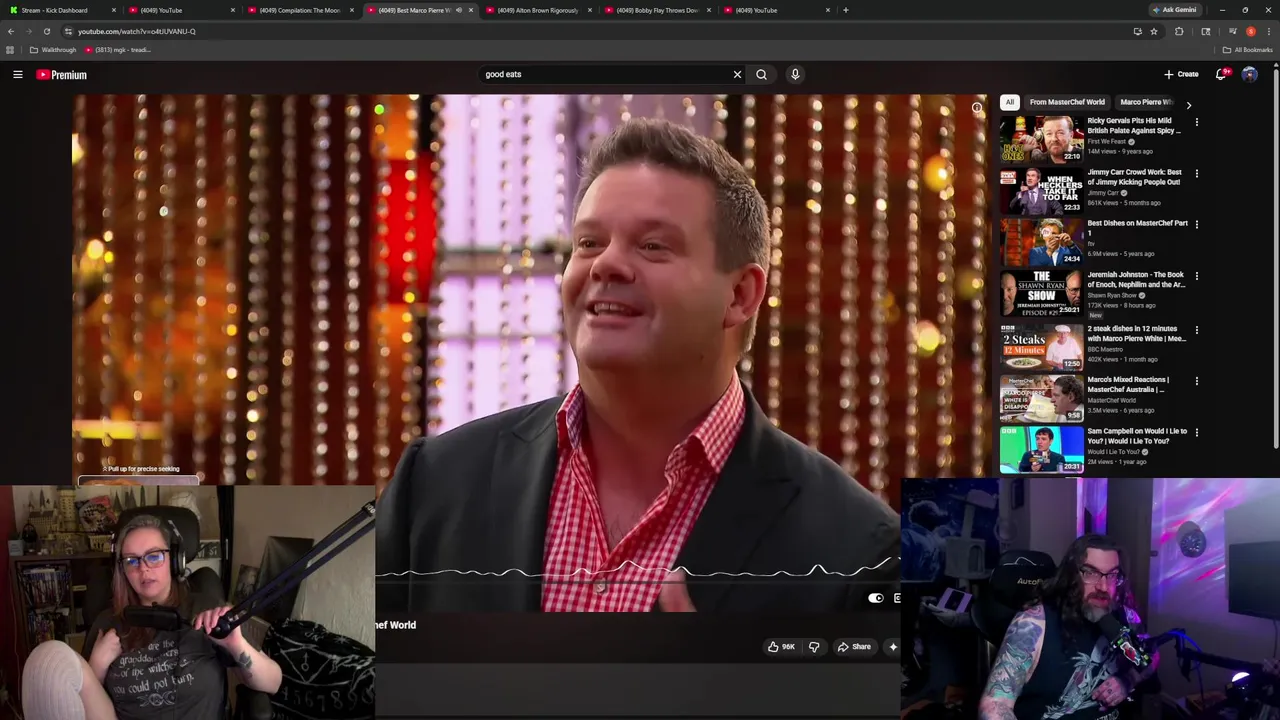Go to YouTube Premium home logo

62,74
